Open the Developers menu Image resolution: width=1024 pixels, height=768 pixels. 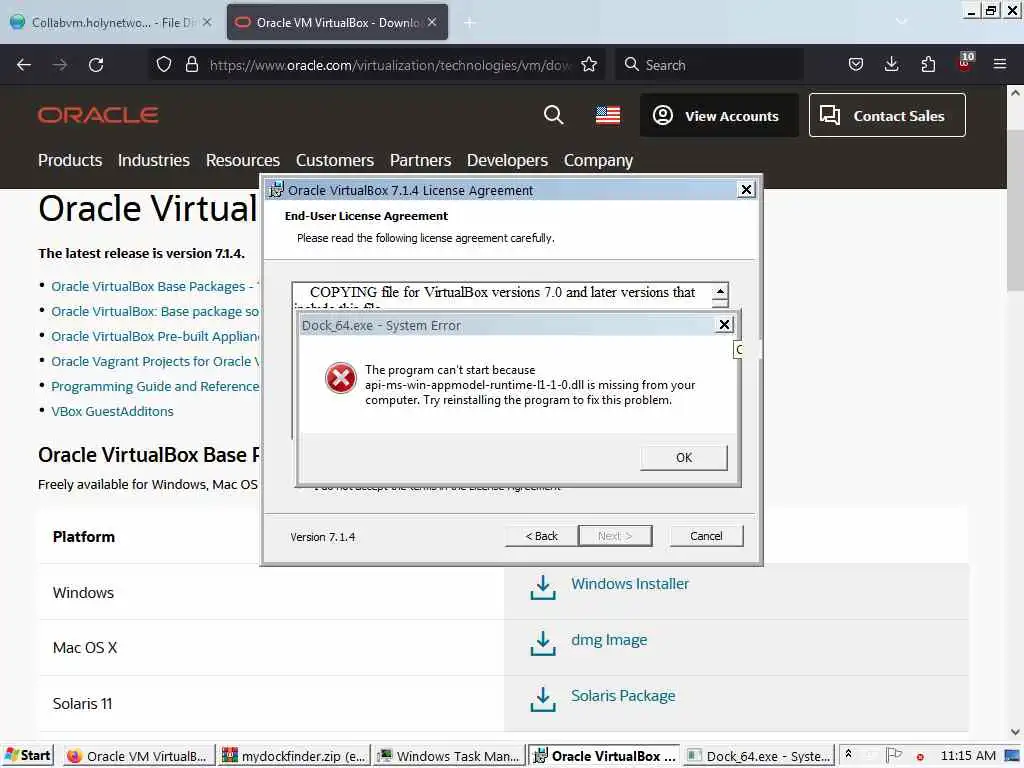tap(507, 160)
